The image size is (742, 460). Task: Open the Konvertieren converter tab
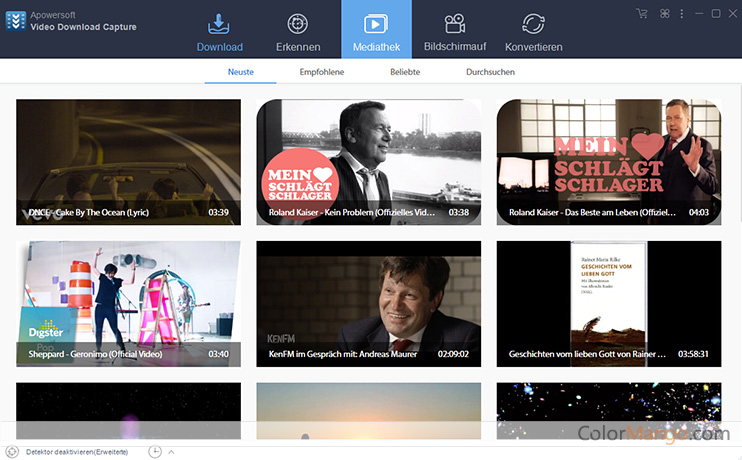pyautogui.click(x=533, y=32)
